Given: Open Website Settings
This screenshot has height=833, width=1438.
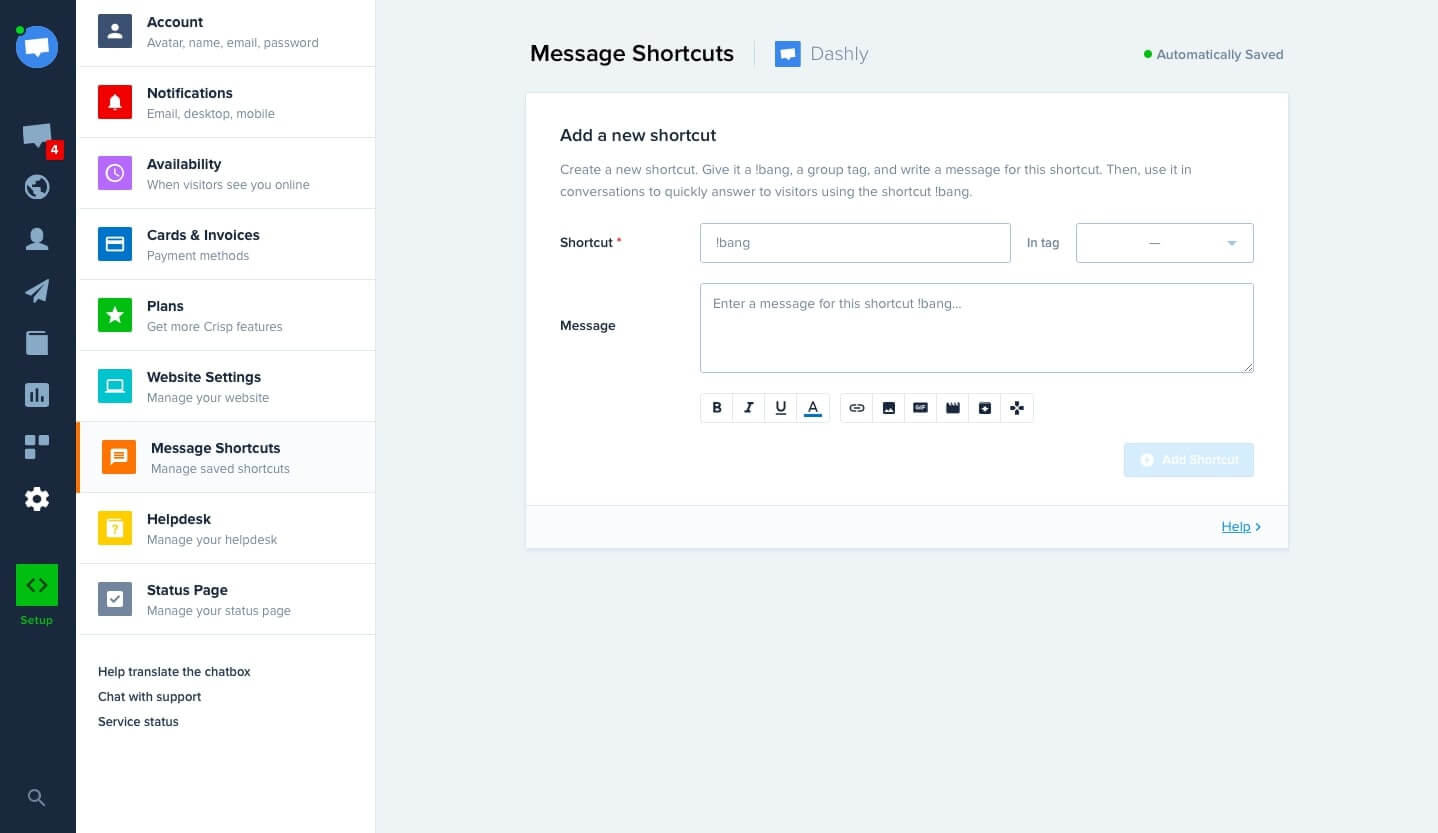Looking at the screenshot, I should (226, 386).
